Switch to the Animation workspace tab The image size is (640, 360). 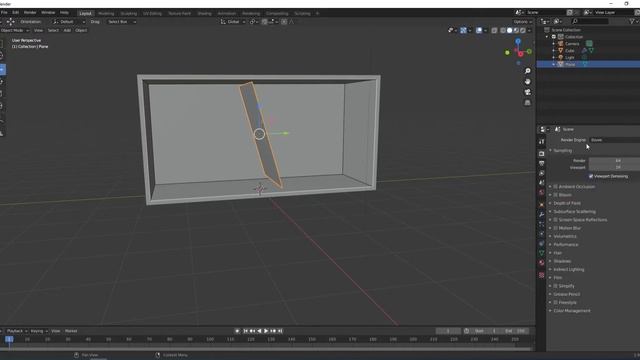(x=227, y=13)
